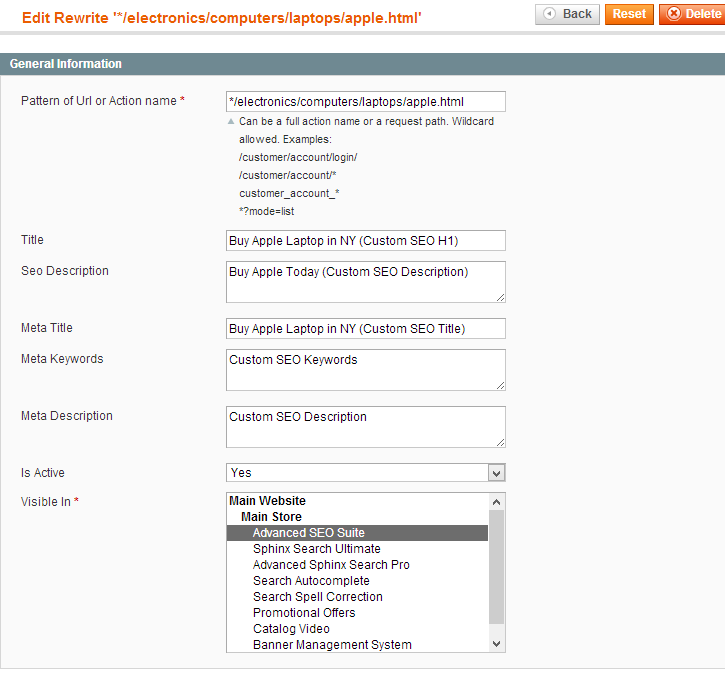Click Visible In list scroll-up arrow

(497, 502)
